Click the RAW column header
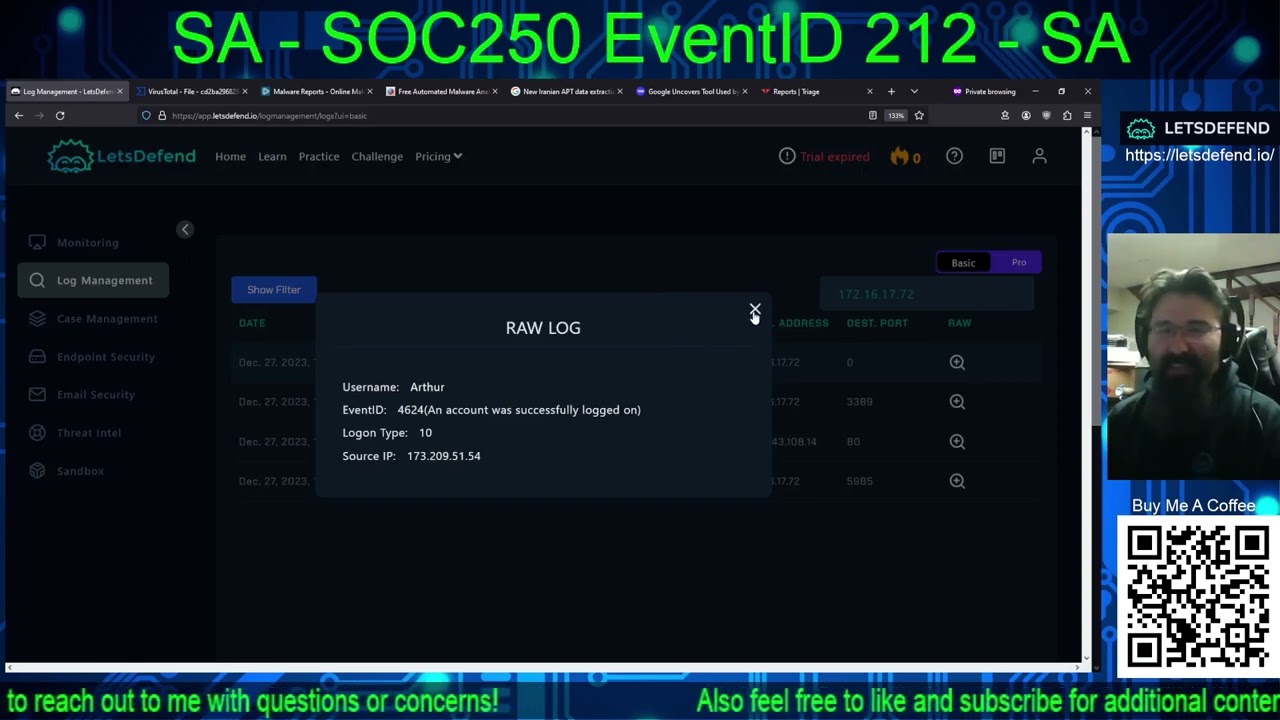Screen dimensions: 1280x720 pyautogui.click(x=959, y=323)
